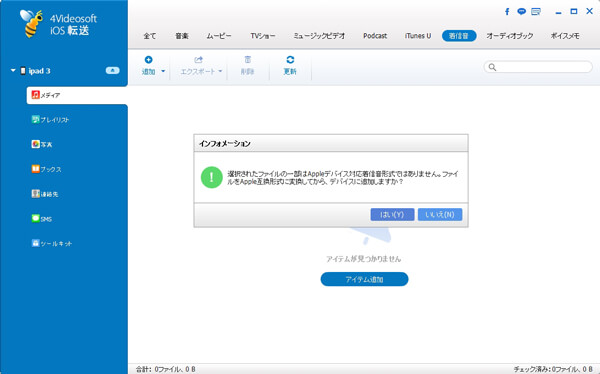Click the 4Videosoft bee logo
Image resolution: width=600 pixels, height=374 pixels.
click(31, 23)
